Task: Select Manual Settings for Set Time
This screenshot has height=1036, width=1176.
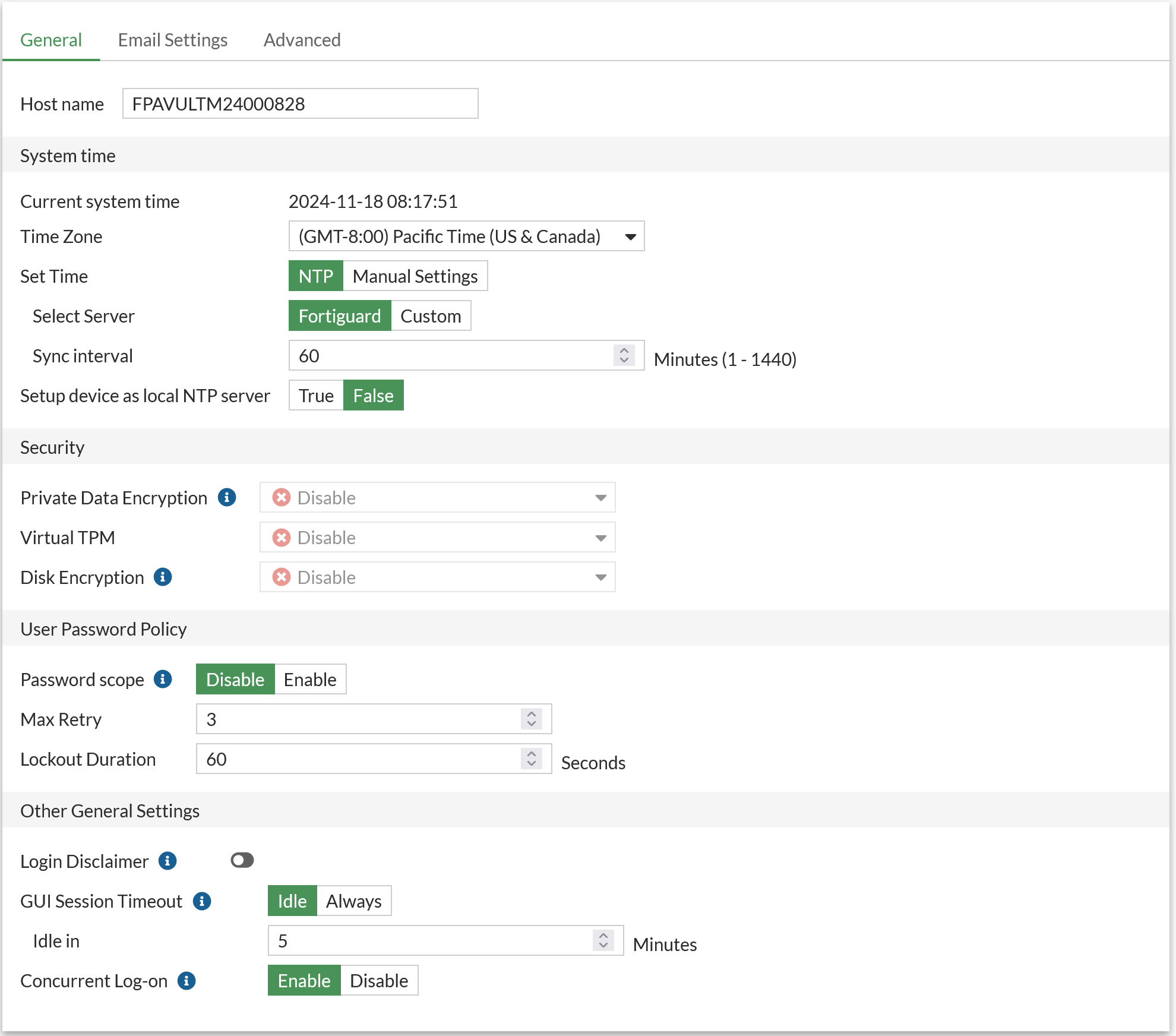Action: (x=414, y=276)
